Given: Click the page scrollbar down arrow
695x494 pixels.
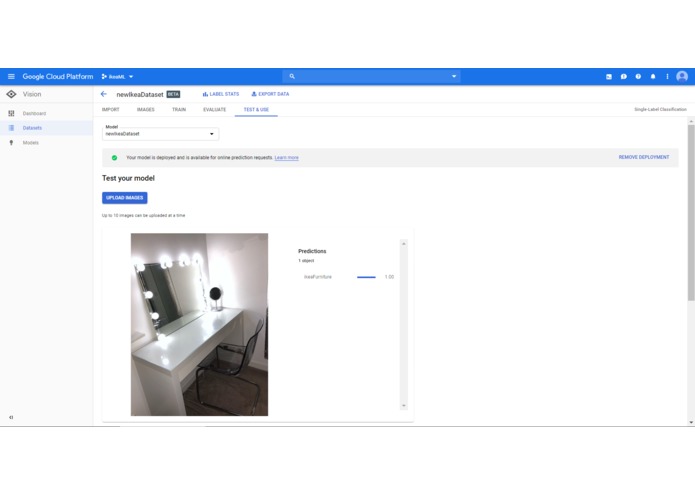Looking at the screenshot, I should tap(691, 422).
